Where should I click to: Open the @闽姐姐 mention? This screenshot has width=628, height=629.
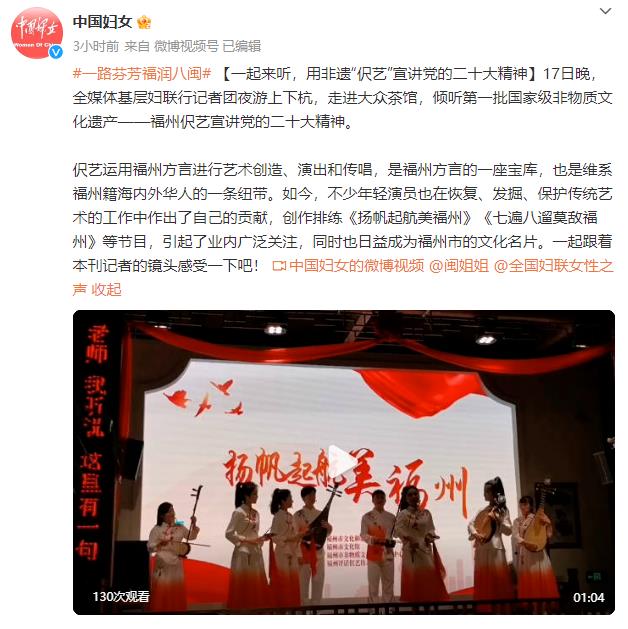click(x=459, y=266)
